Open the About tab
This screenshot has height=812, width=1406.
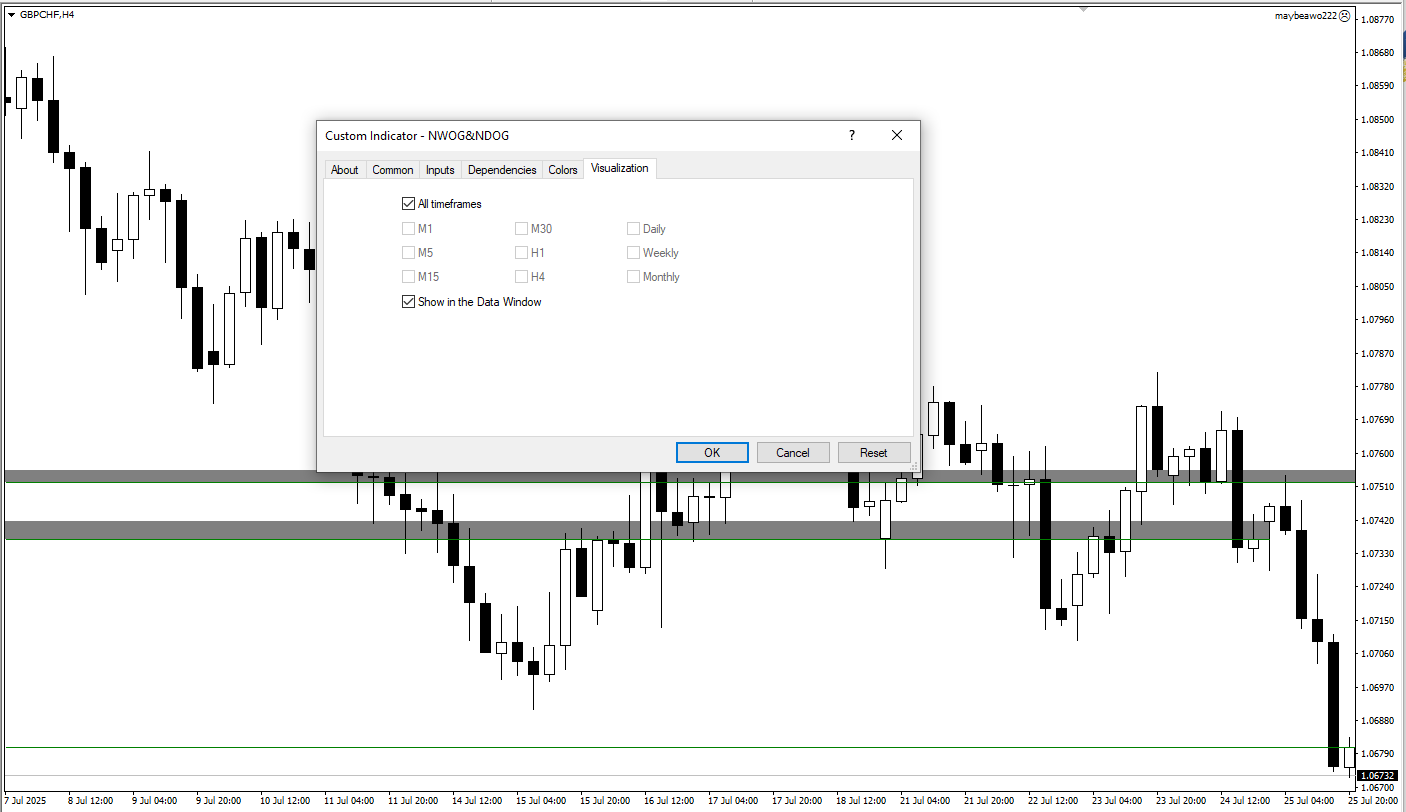coord(345,170)
